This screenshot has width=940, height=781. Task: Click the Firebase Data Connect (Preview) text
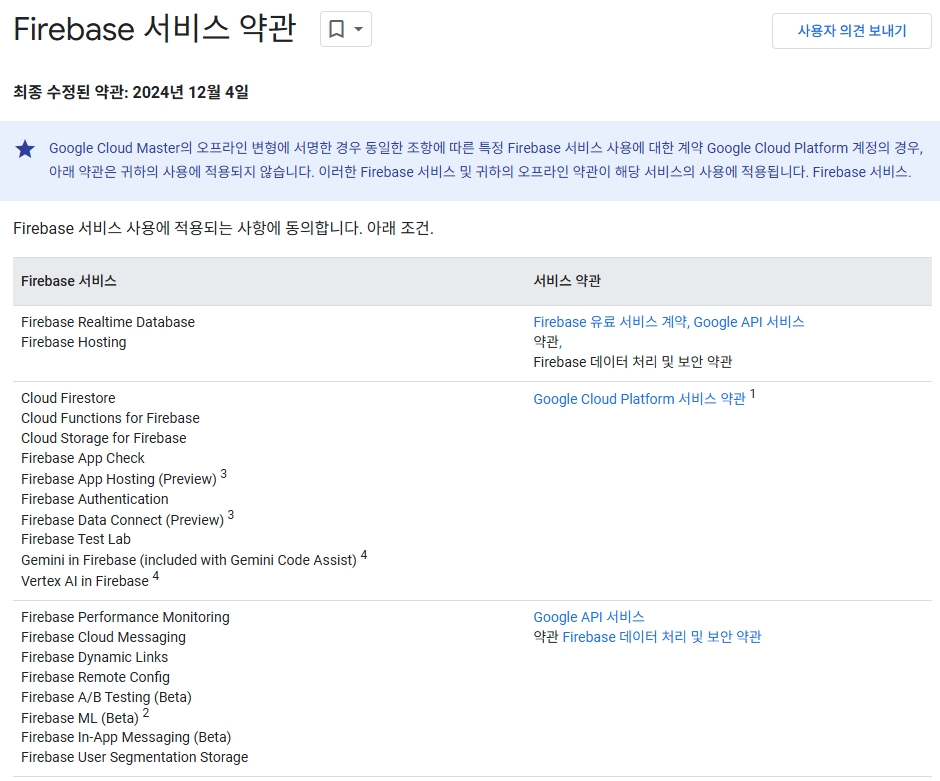122,520
